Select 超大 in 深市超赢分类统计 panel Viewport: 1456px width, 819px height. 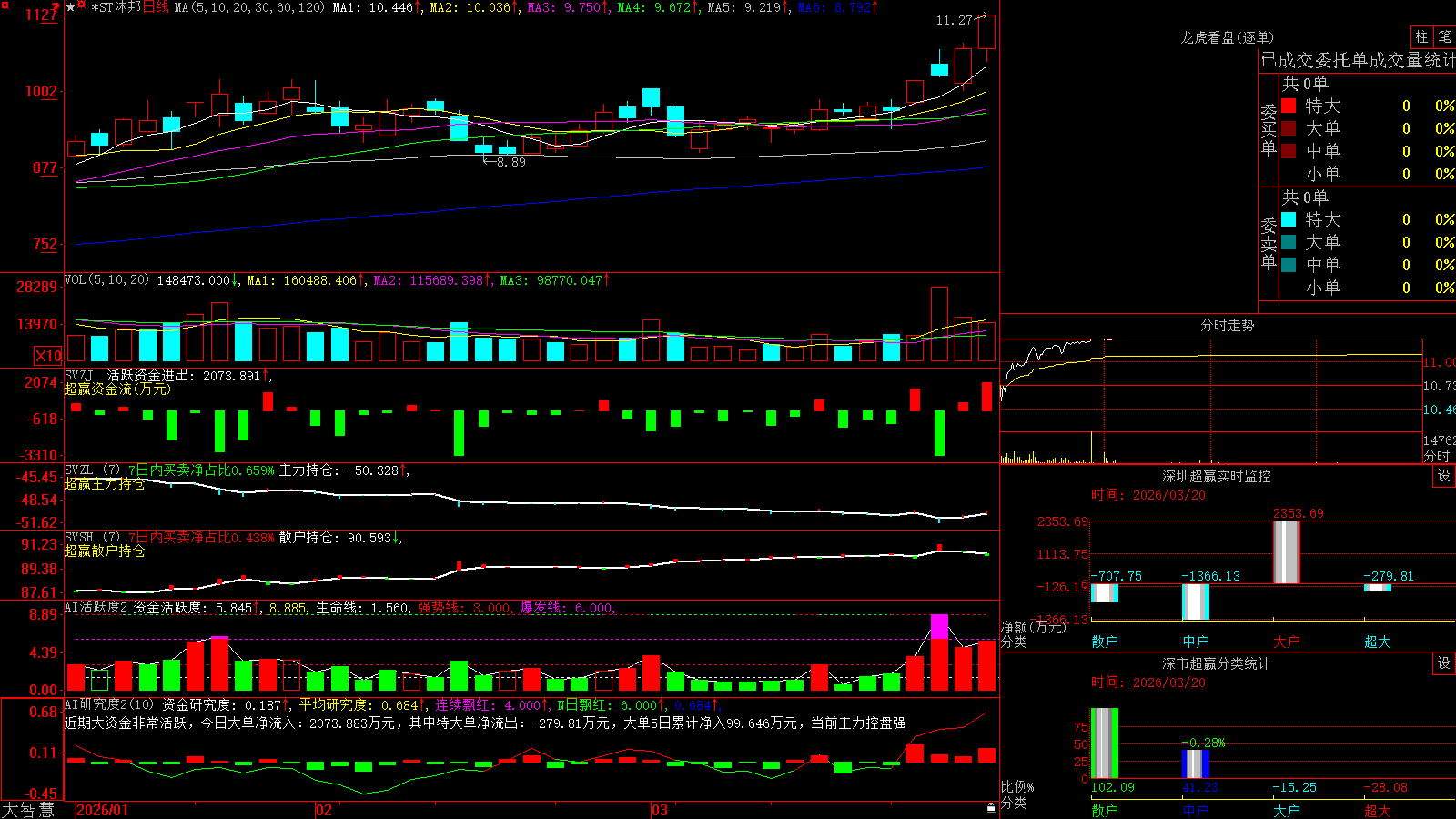pyautogui.click(x=1378, y=811)
